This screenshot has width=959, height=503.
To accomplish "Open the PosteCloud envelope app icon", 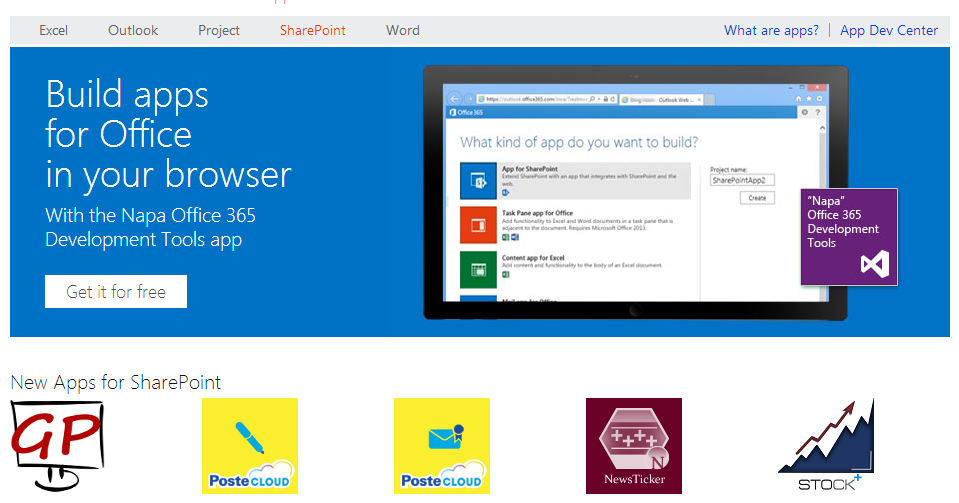I will [442, 446].
